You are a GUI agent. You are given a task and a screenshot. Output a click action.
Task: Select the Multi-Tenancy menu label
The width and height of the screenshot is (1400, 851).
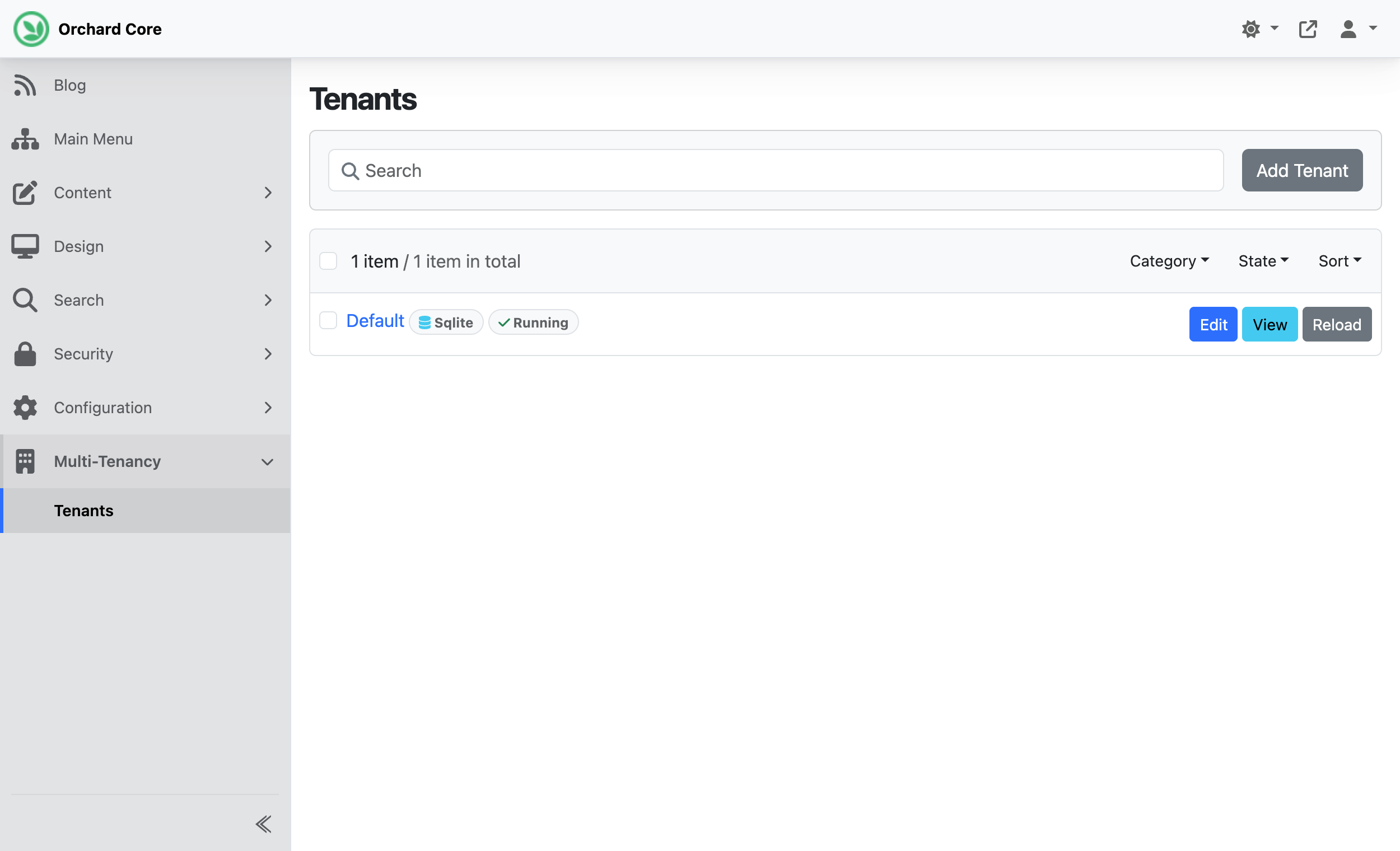tap(107, 461)
